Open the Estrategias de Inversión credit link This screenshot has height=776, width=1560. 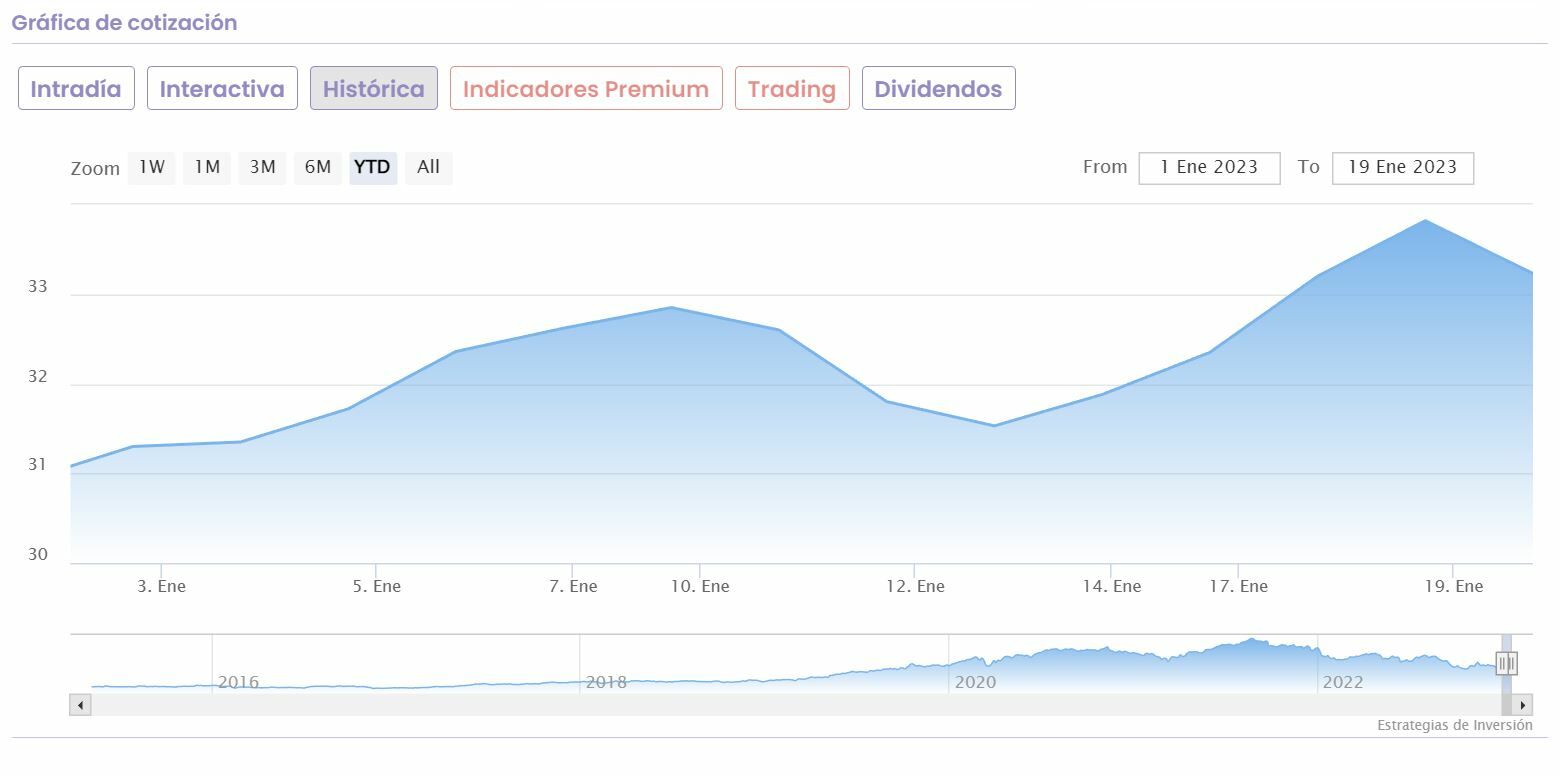click(1454, 726)
